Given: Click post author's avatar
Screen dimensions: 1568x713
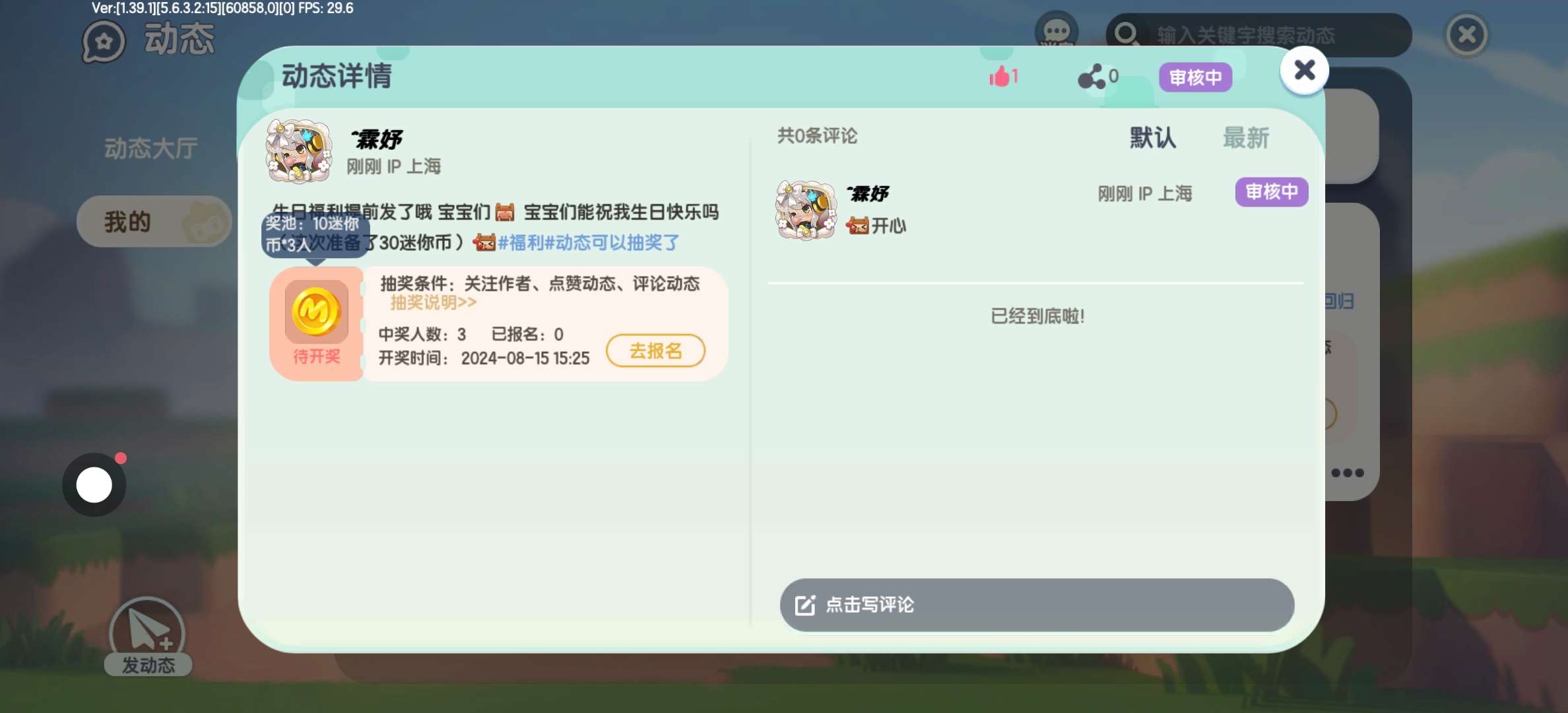Looking at the screenshot, I should [298, 151].
